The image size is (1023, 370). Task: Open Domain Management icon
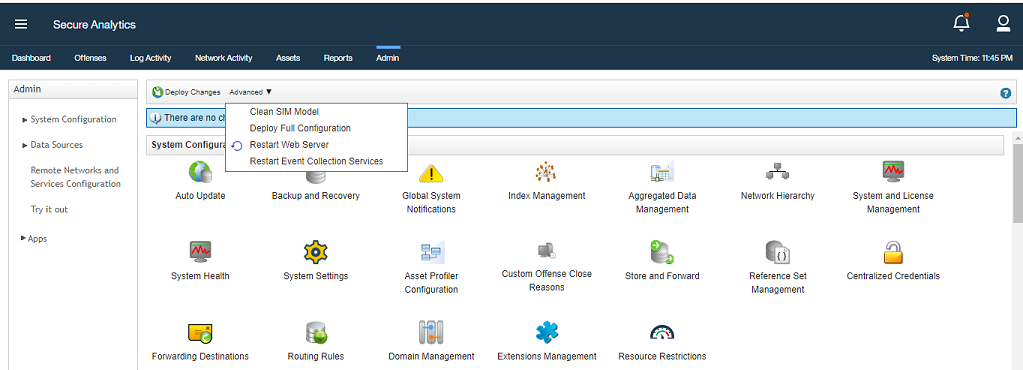(431, 333)
